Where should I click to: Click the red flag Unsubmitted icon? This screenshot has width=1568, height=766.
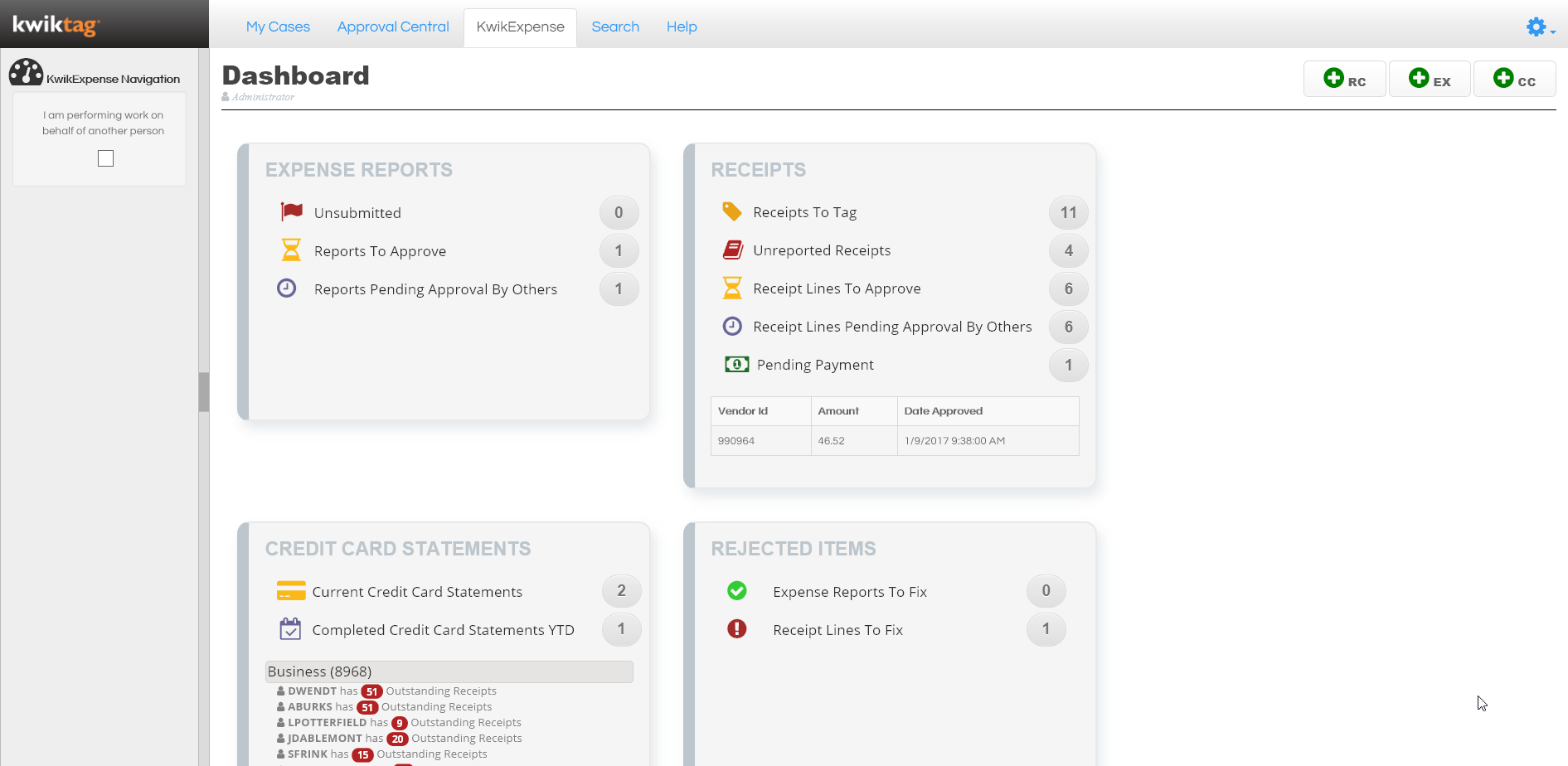291,211
